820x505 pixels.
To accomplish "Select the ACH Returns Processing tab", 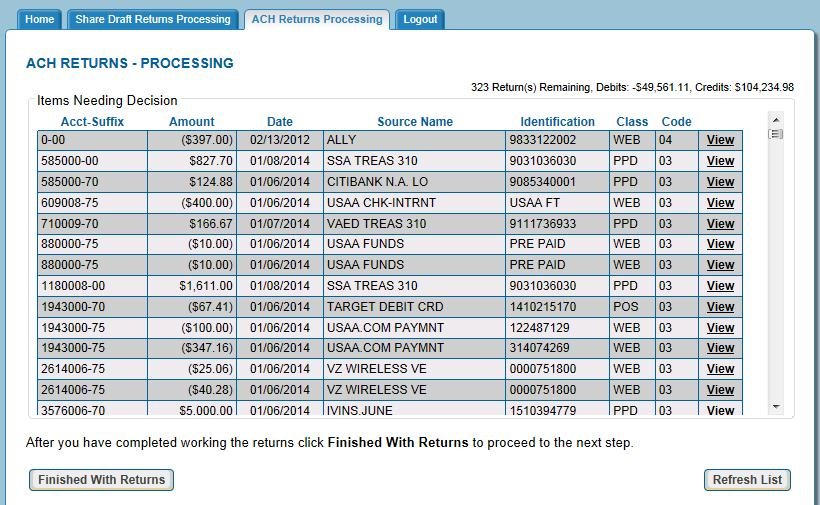I will (317, 19).
